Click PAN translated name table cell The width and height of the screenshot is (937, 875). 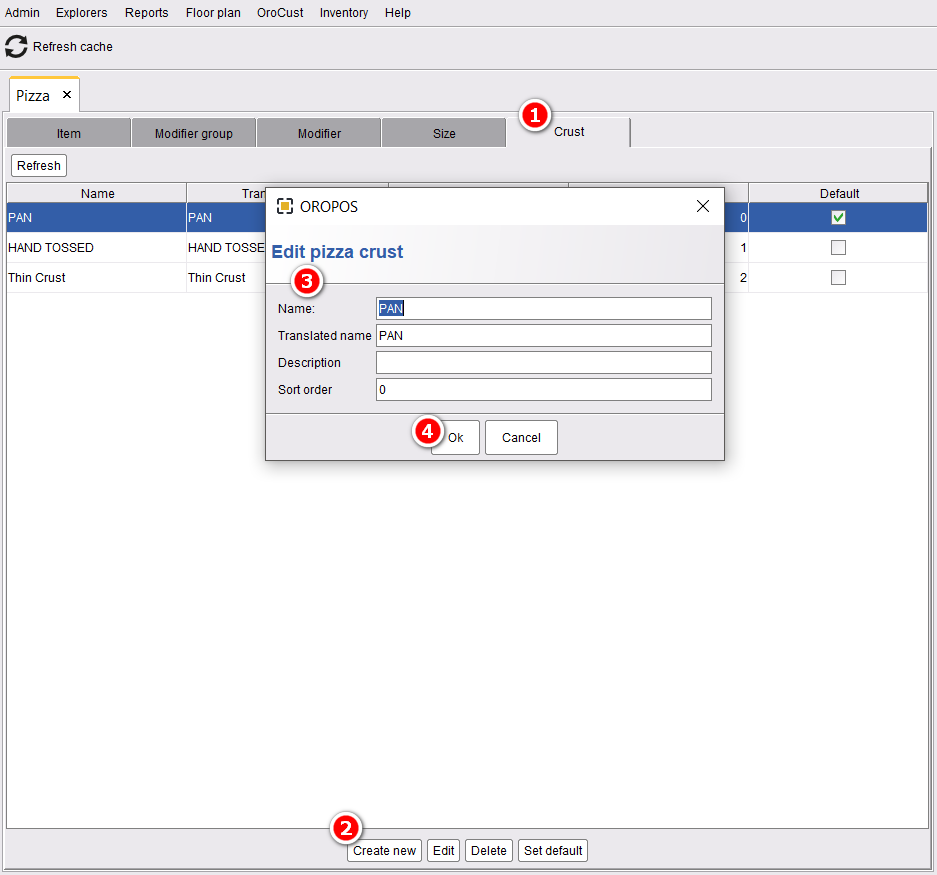pyautogui.click(x=226, y=218)
